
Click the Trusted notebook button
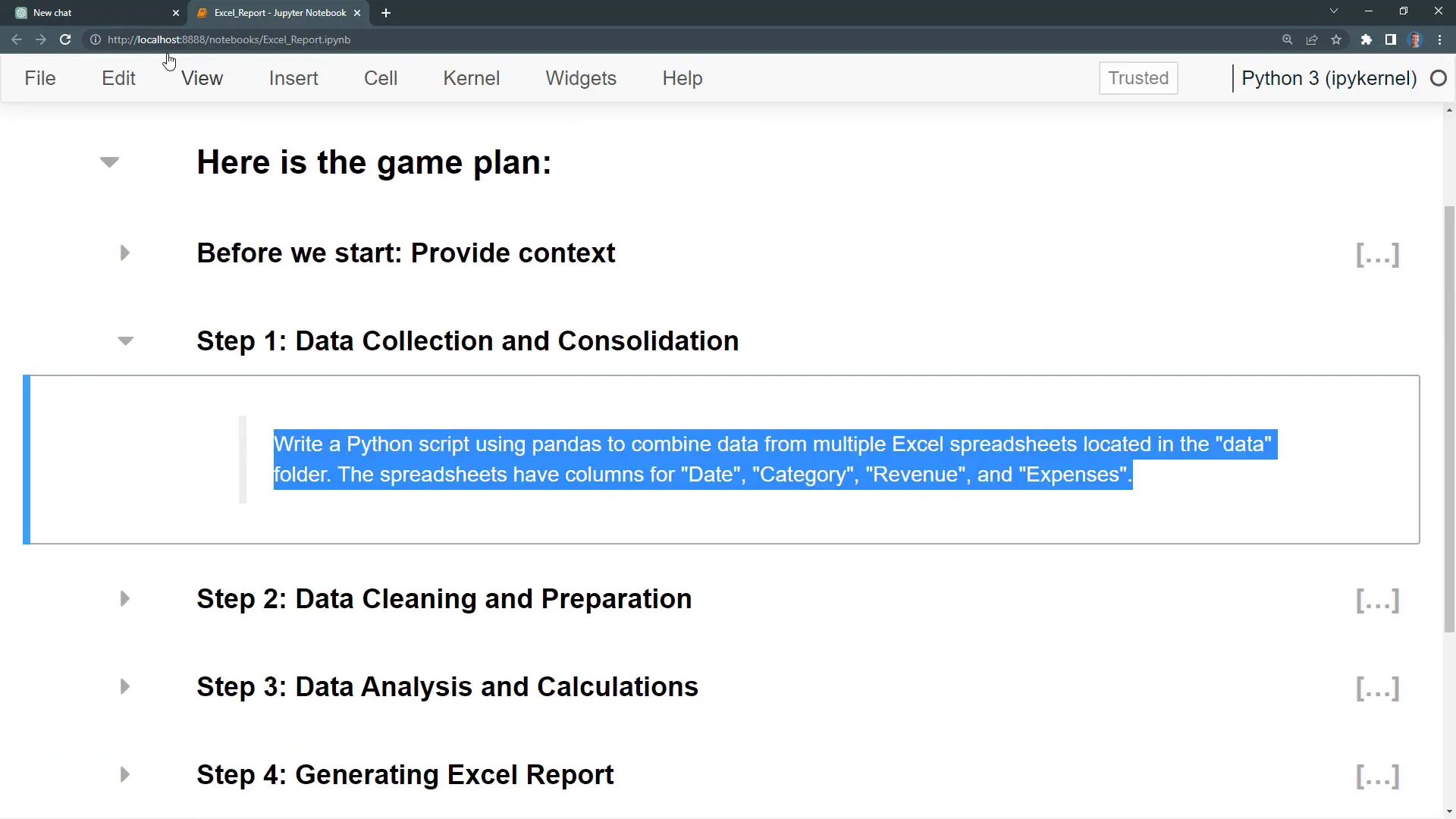click(x=1137, y=78)
